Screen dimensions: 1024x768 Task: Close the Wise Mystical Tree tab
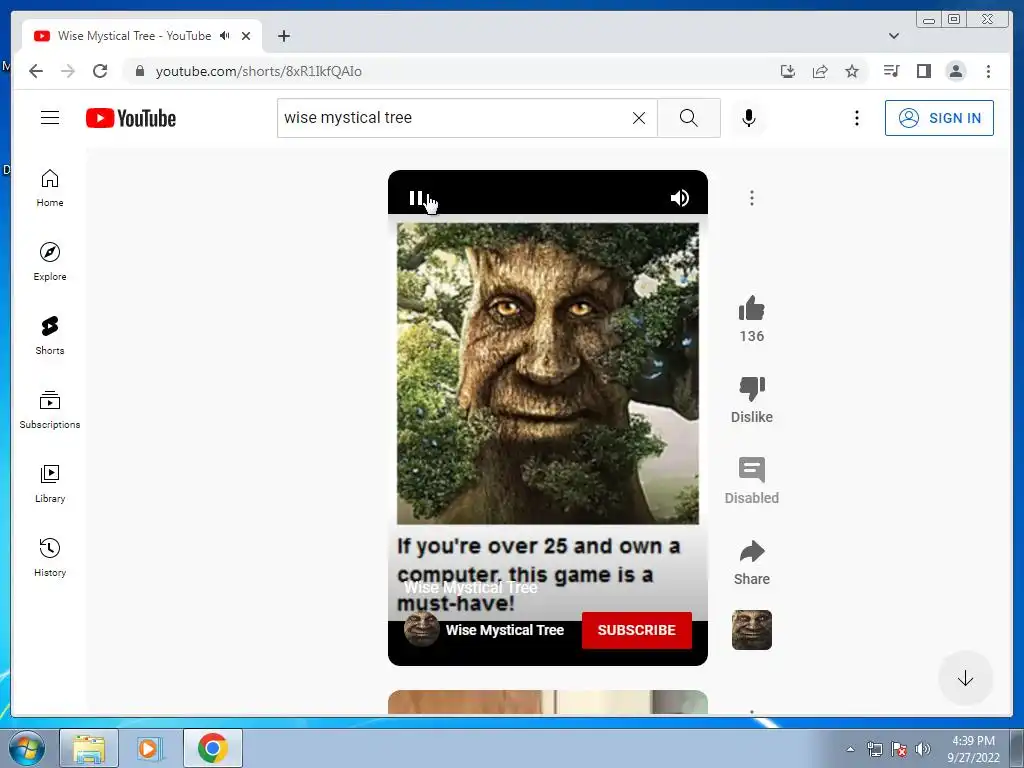point(246,36)
